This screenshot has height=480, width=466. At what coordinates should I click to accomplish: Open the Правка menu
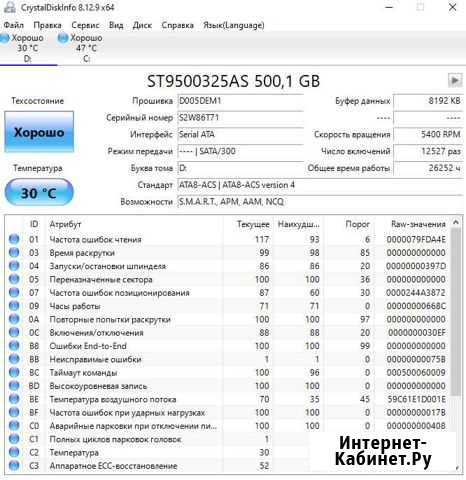pyautogui.click(x=47, y=25)
